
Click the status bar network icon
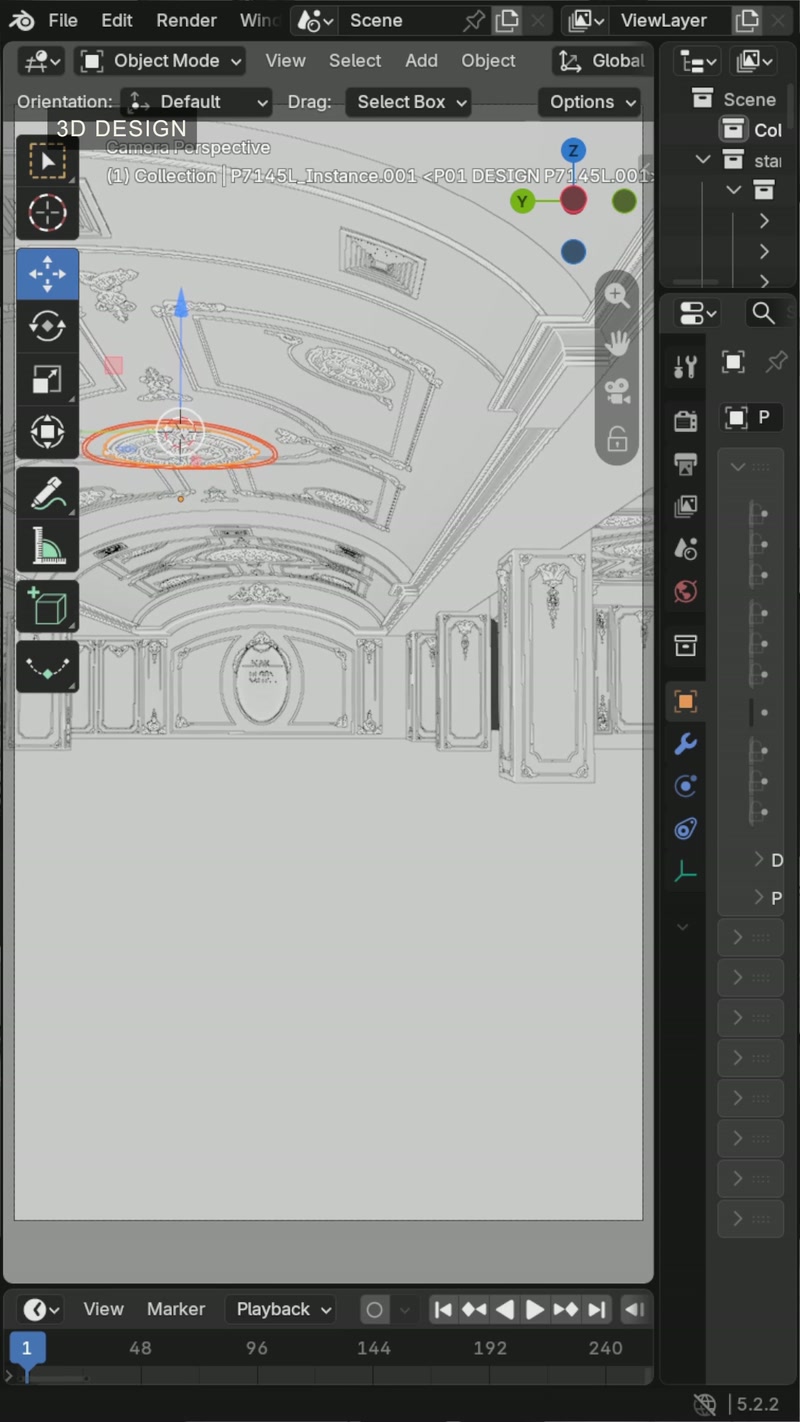coord(705,1404)
